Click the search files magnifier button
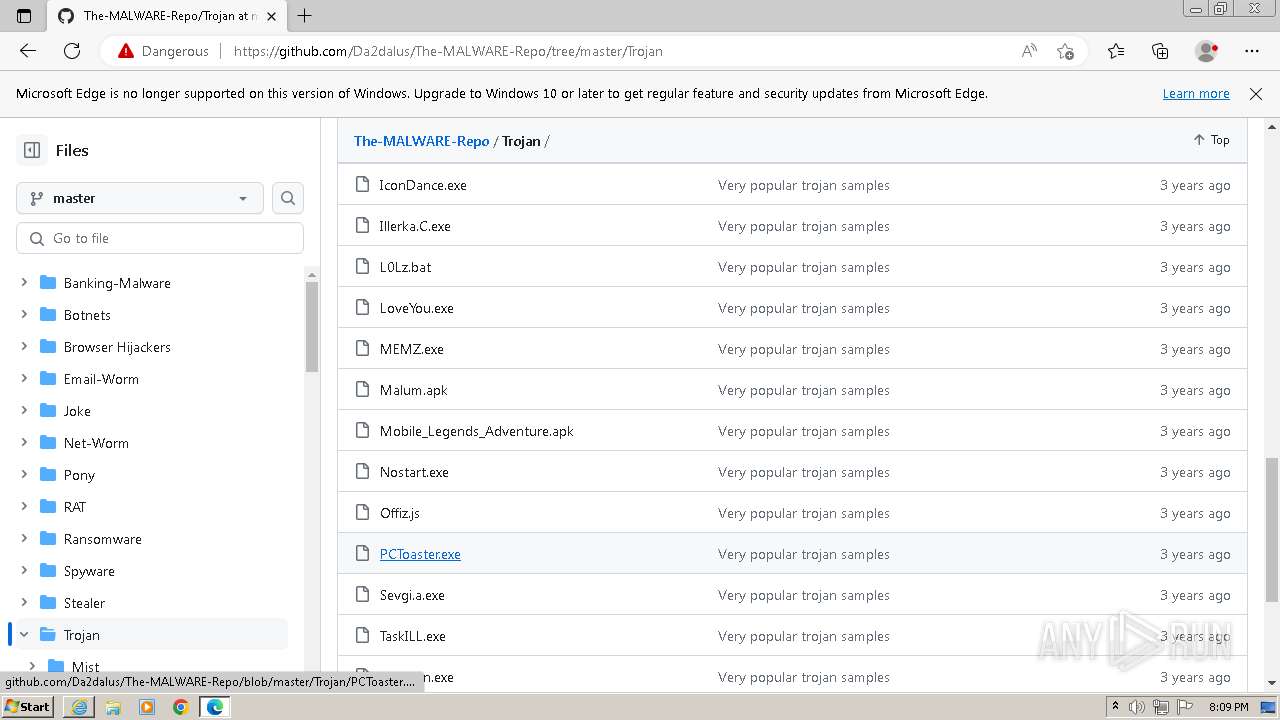Screen dimensions: 1280x720 click(x=288, y=198)
